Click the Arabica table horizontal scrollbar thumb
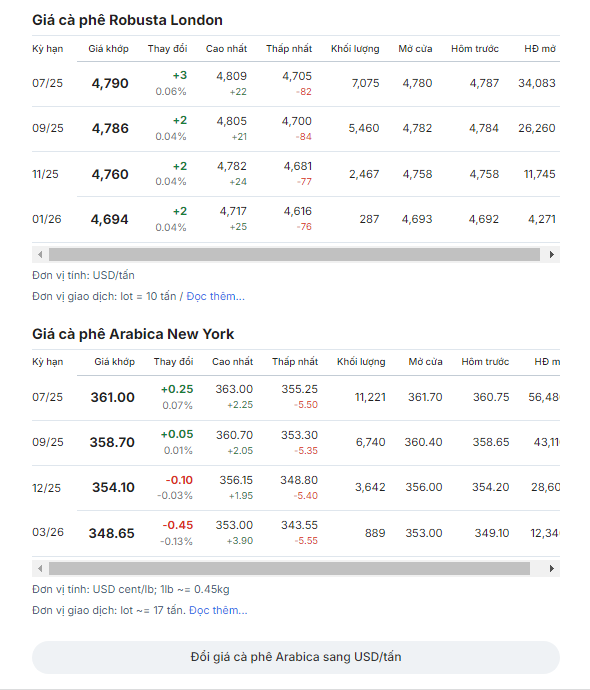This screenshot has height=690, width=590. pos(289,569)
